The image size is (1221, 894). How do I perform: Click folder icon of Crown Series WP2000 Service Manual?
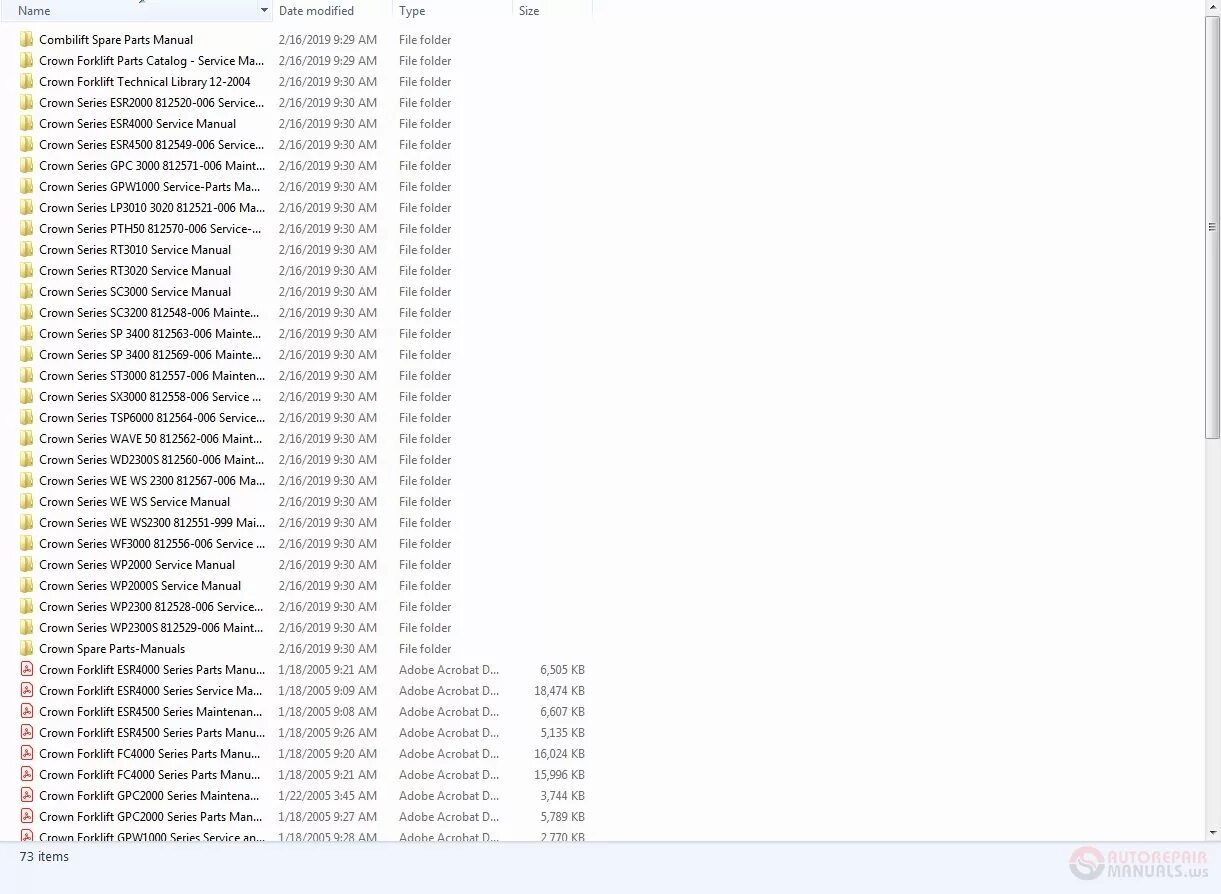[x=27, y=565]
